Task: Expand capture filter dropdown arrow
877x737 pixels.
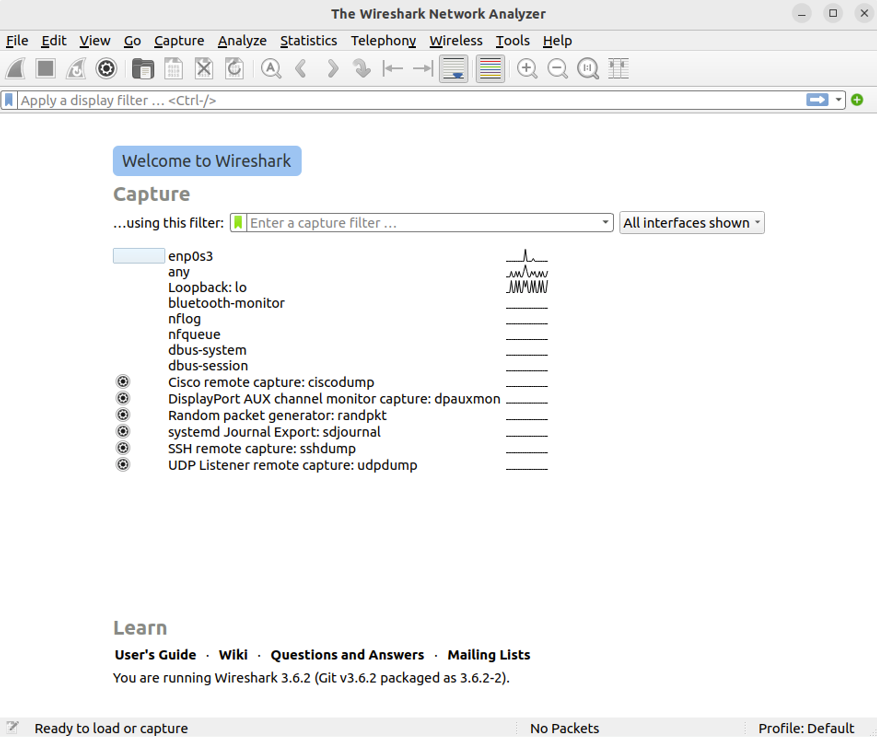Action: [x=605, y=223]
